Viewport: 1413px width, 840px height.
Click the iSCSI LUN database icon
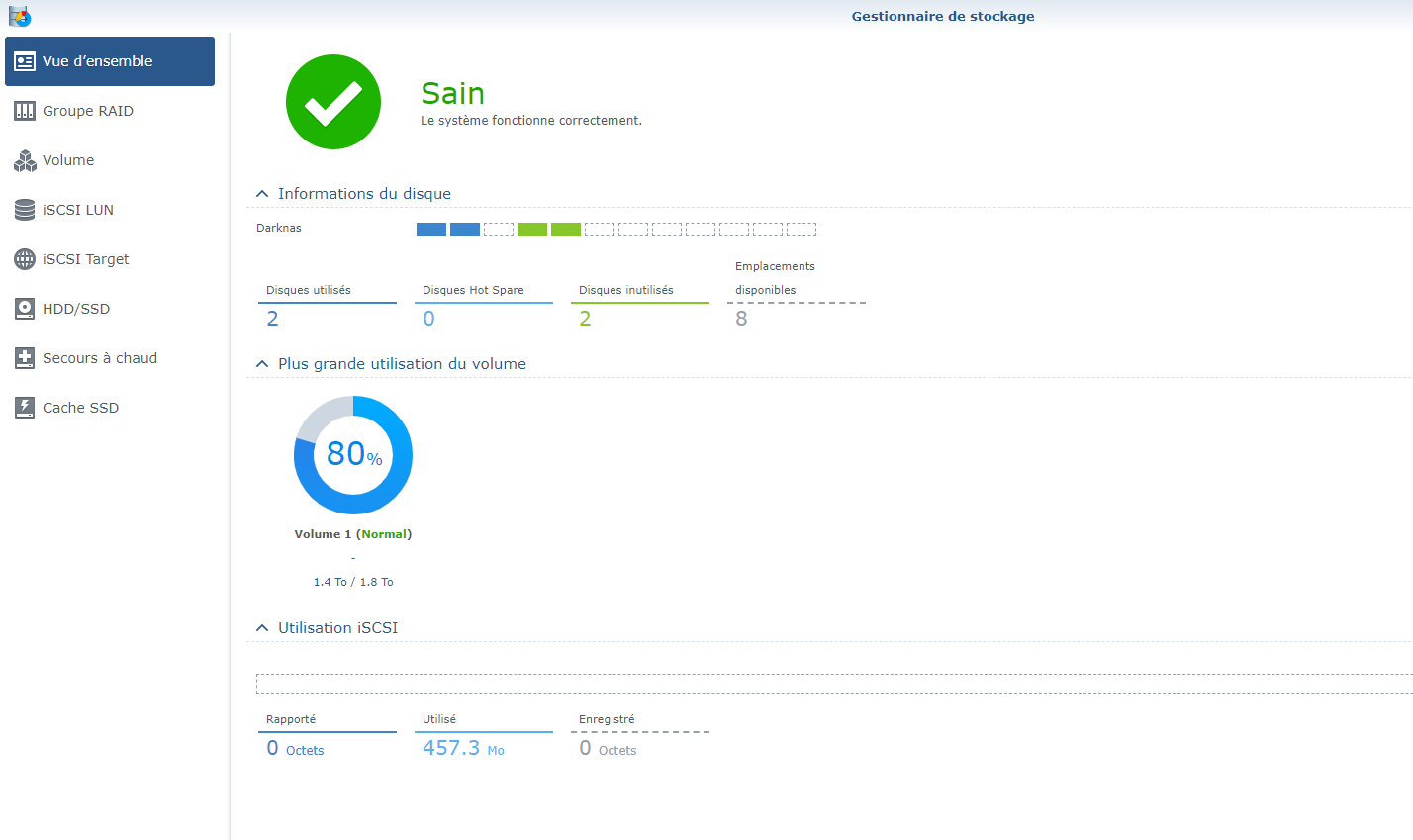pyautogui.click(x=25, y=210)
